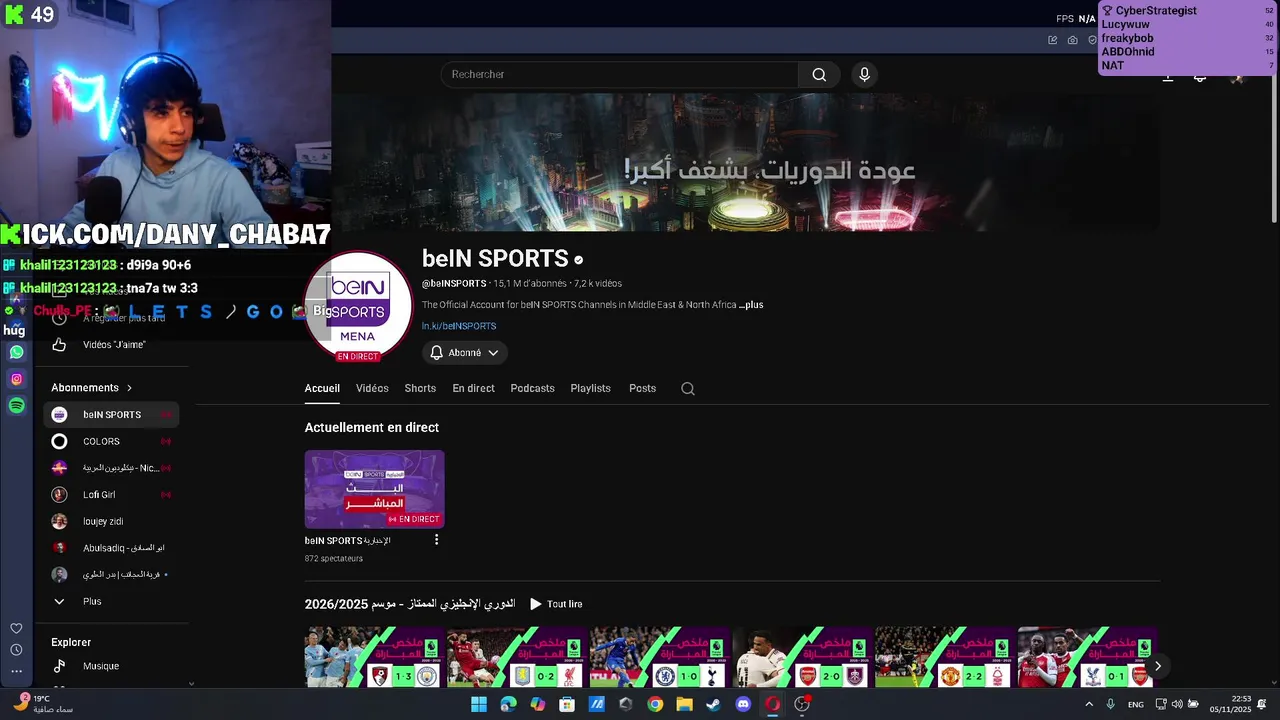Open the Playlists tab
The image size is (1280, 720).
[590, 388]
